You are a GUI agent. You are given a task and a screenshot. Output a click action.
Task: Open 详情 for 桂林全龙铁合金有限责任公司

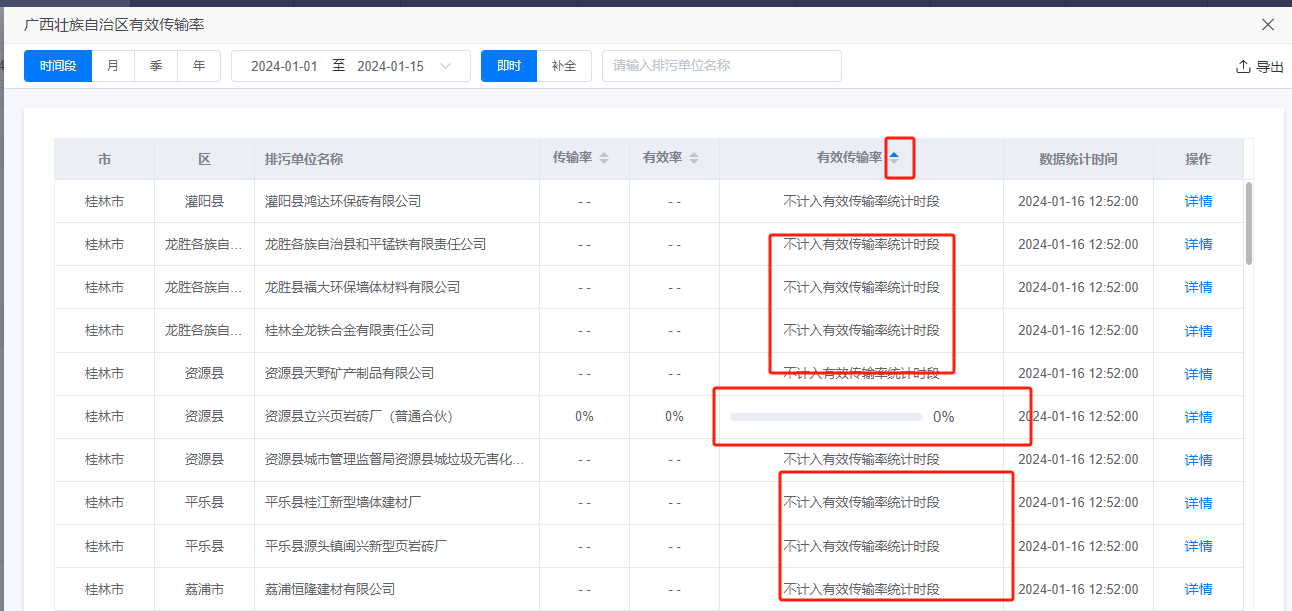(x=1198, y=330)
